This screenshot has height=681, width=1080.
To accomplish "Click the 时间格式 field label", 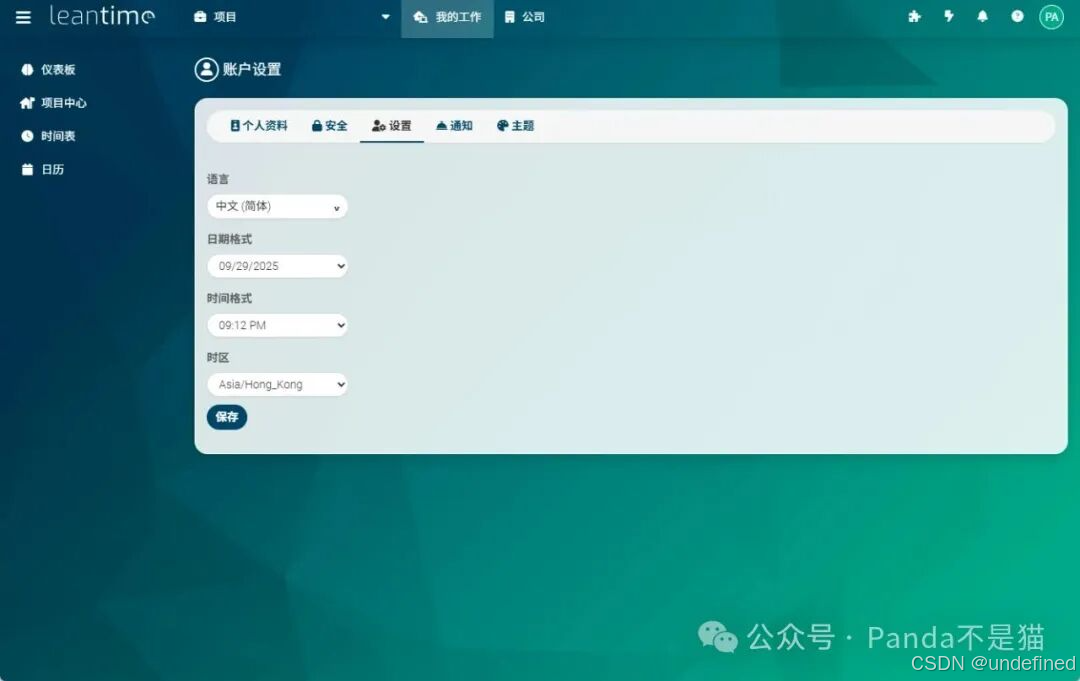I will (229, 298).
